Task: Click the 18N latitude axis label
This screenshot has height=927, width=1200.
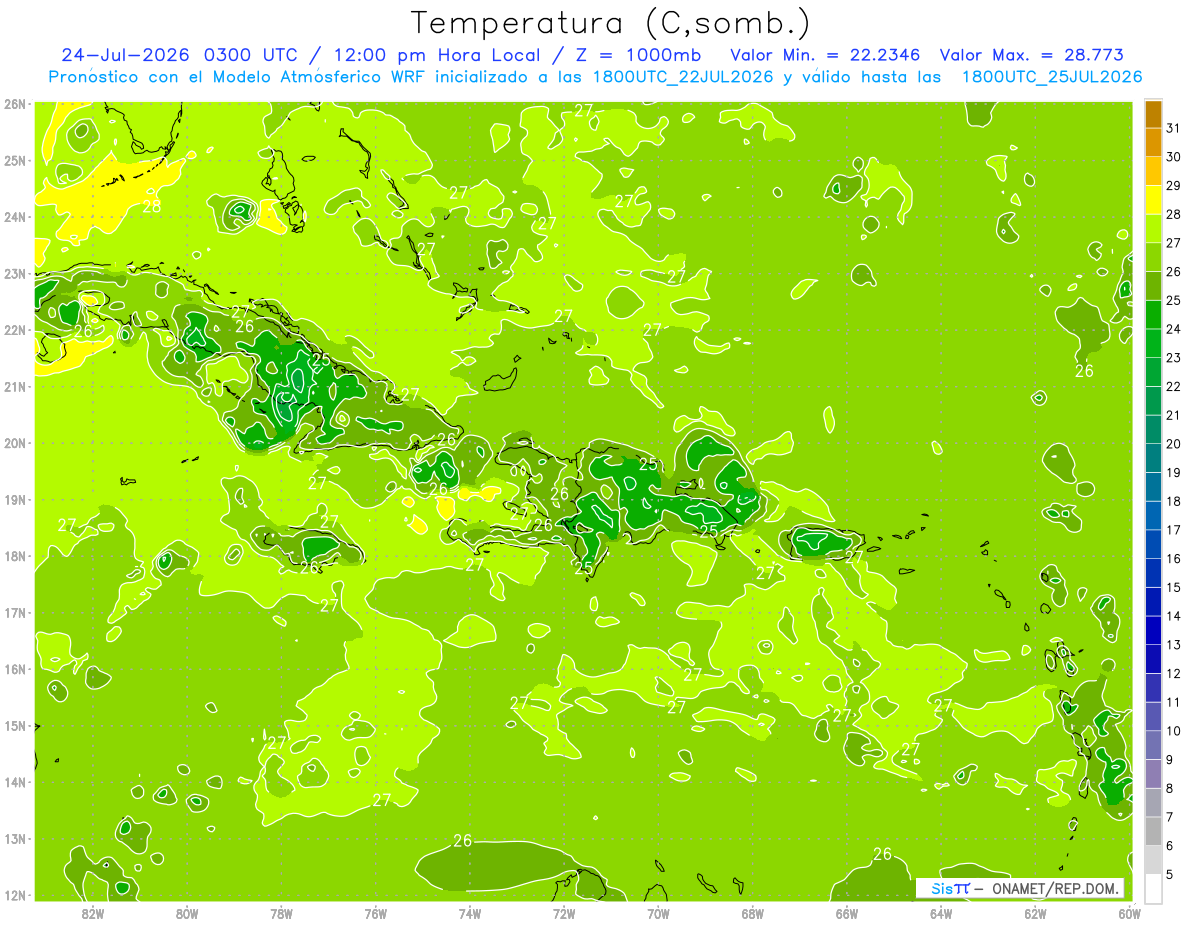Action: click(x=15, y=556)
